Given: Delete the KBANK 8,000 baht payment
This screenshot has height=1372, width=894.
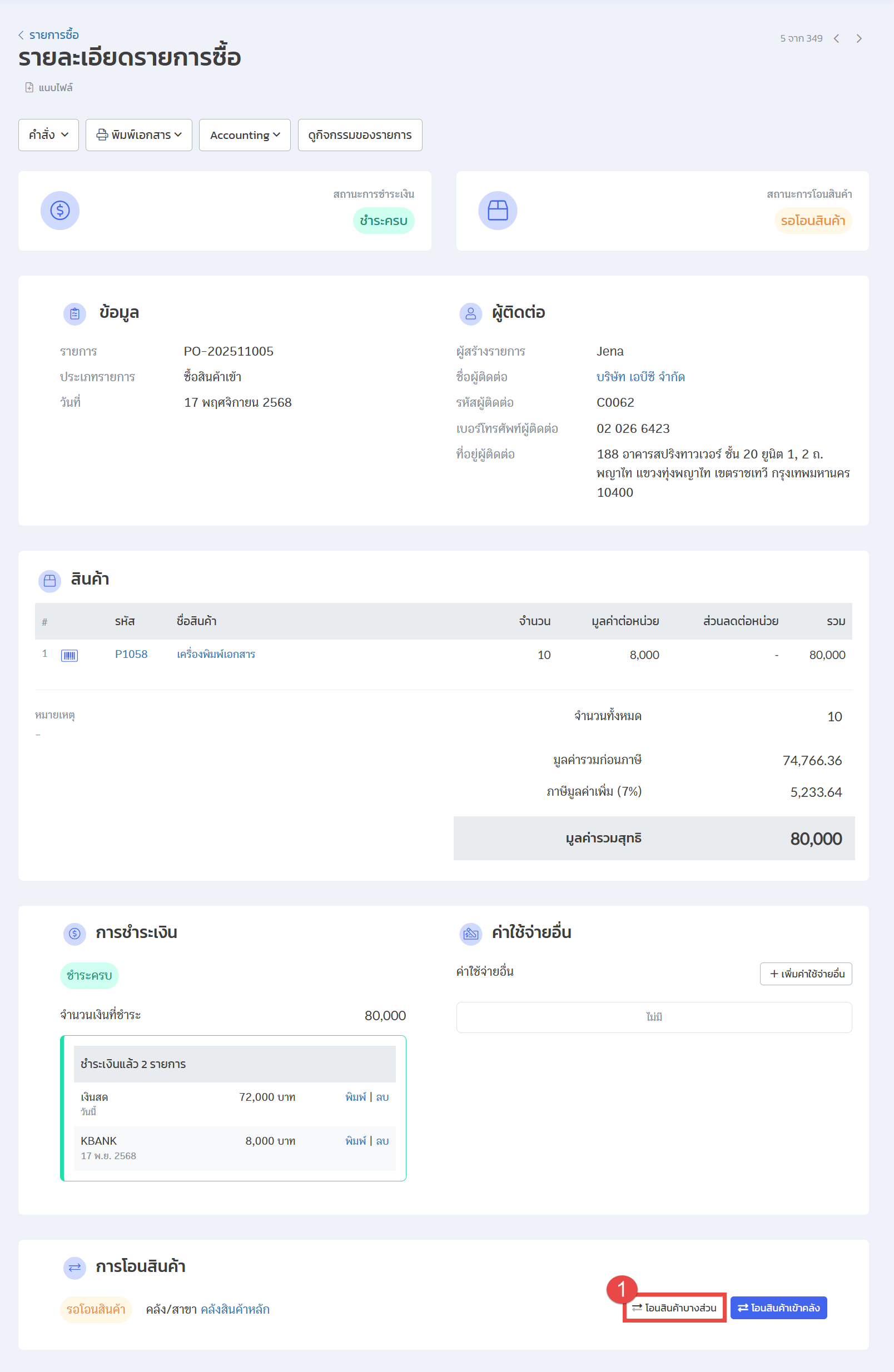Looking at the screenshot, I should point(383,1141).
